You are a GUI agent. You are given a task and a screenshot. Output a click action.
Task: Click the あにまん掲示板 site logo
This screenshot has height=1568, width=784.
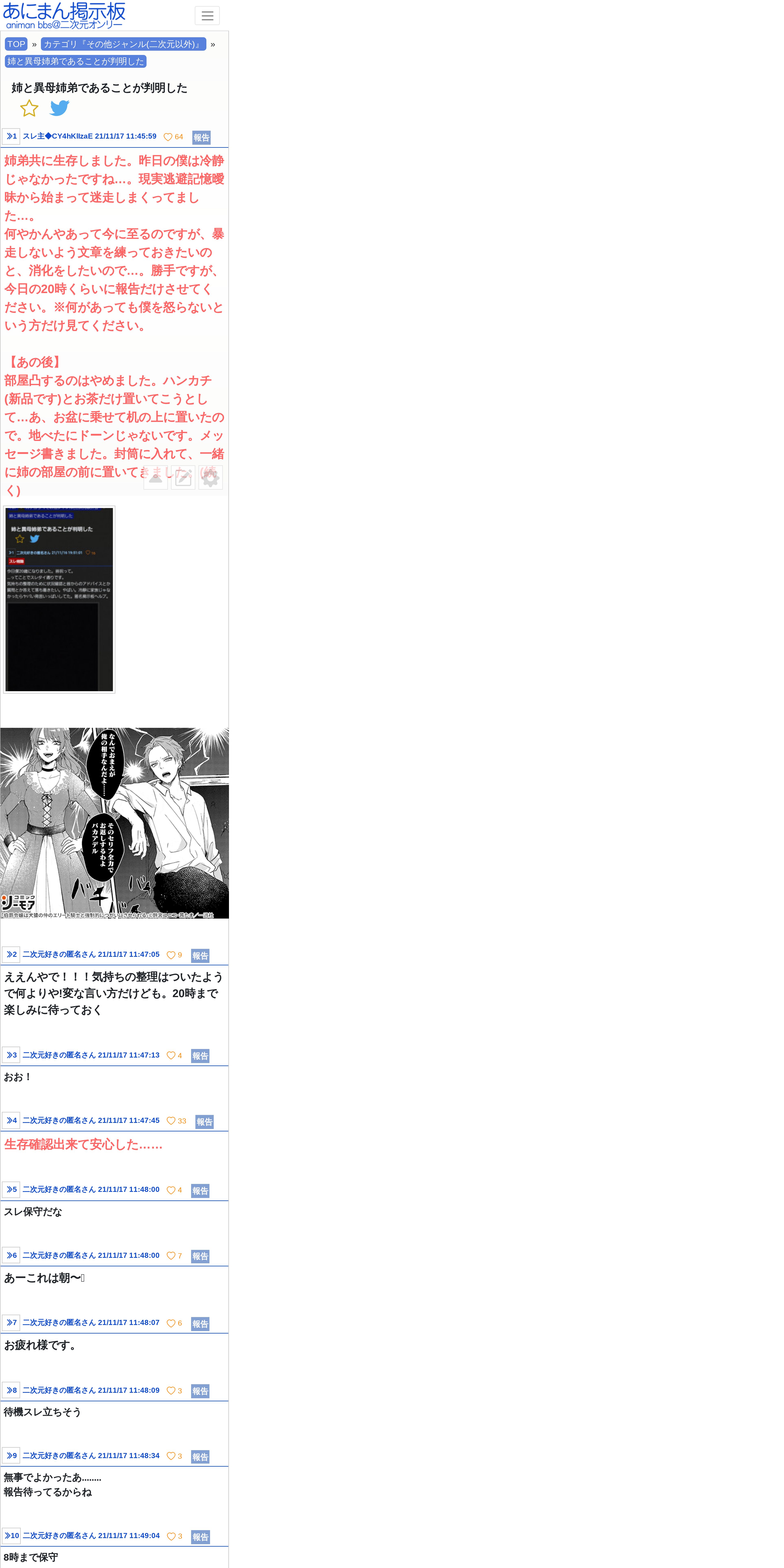click(x=64, y=15)
